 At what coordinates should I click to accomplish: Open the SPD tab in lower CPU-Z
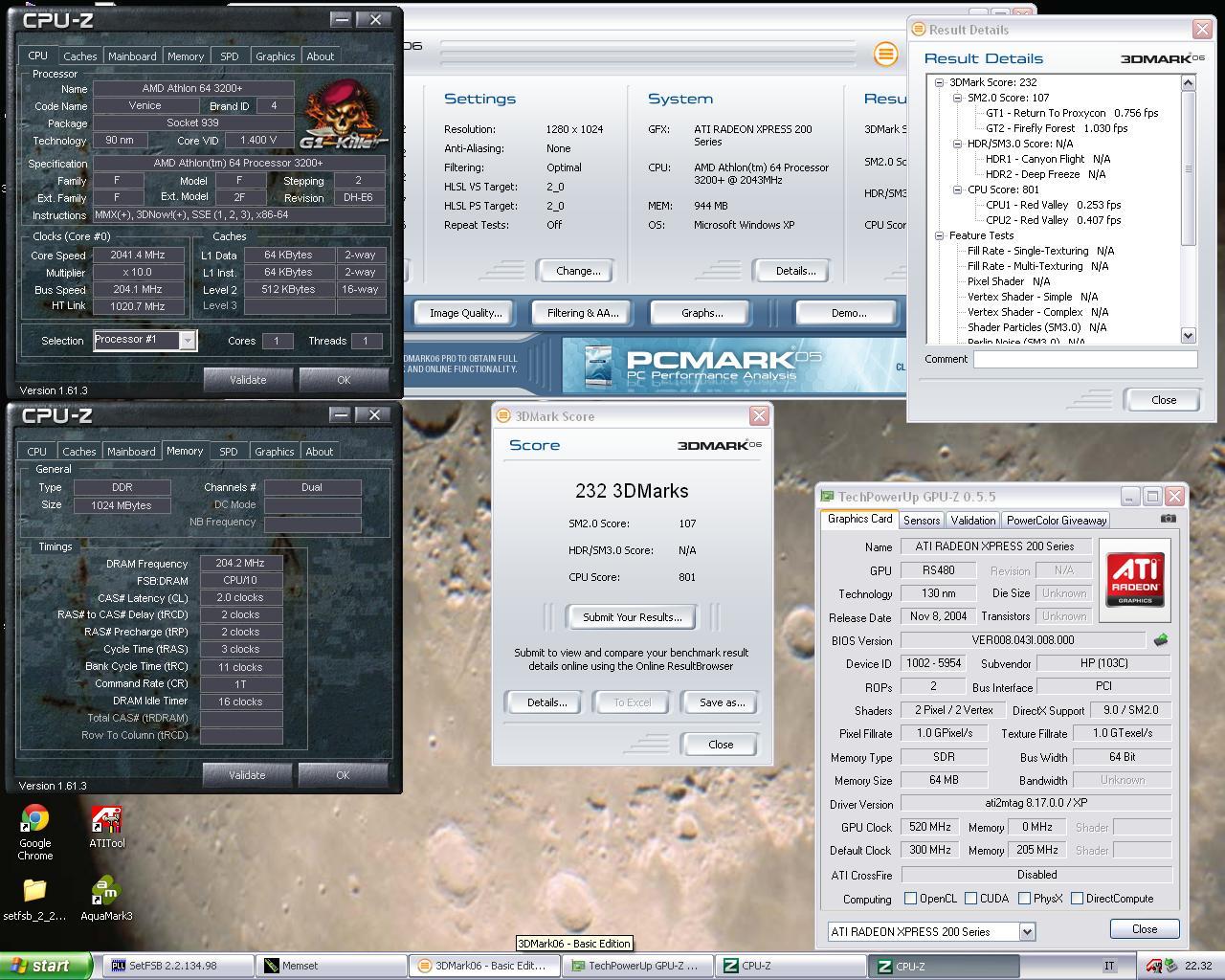tap(229, 452)
